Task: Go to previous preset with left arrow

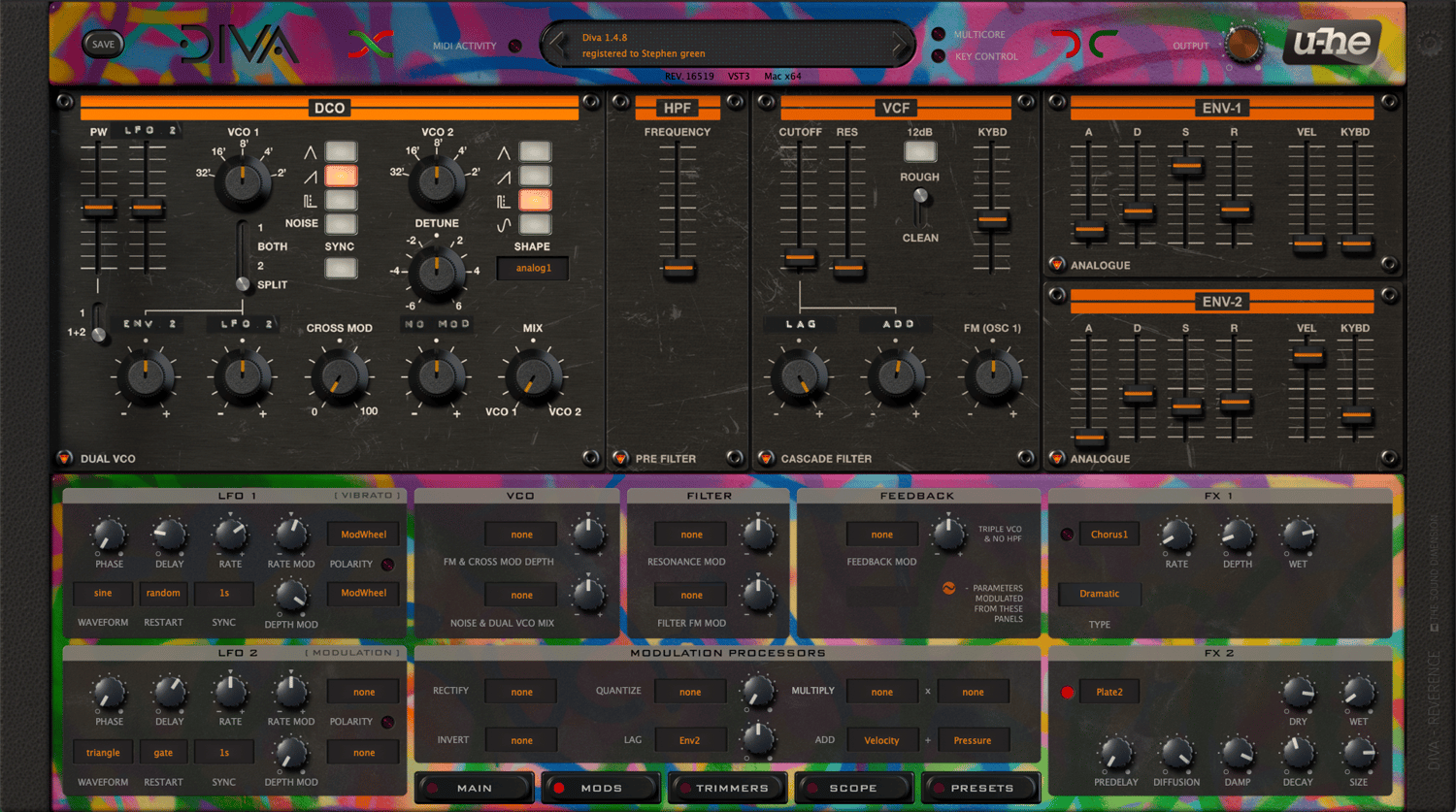Action: point(557,44)
